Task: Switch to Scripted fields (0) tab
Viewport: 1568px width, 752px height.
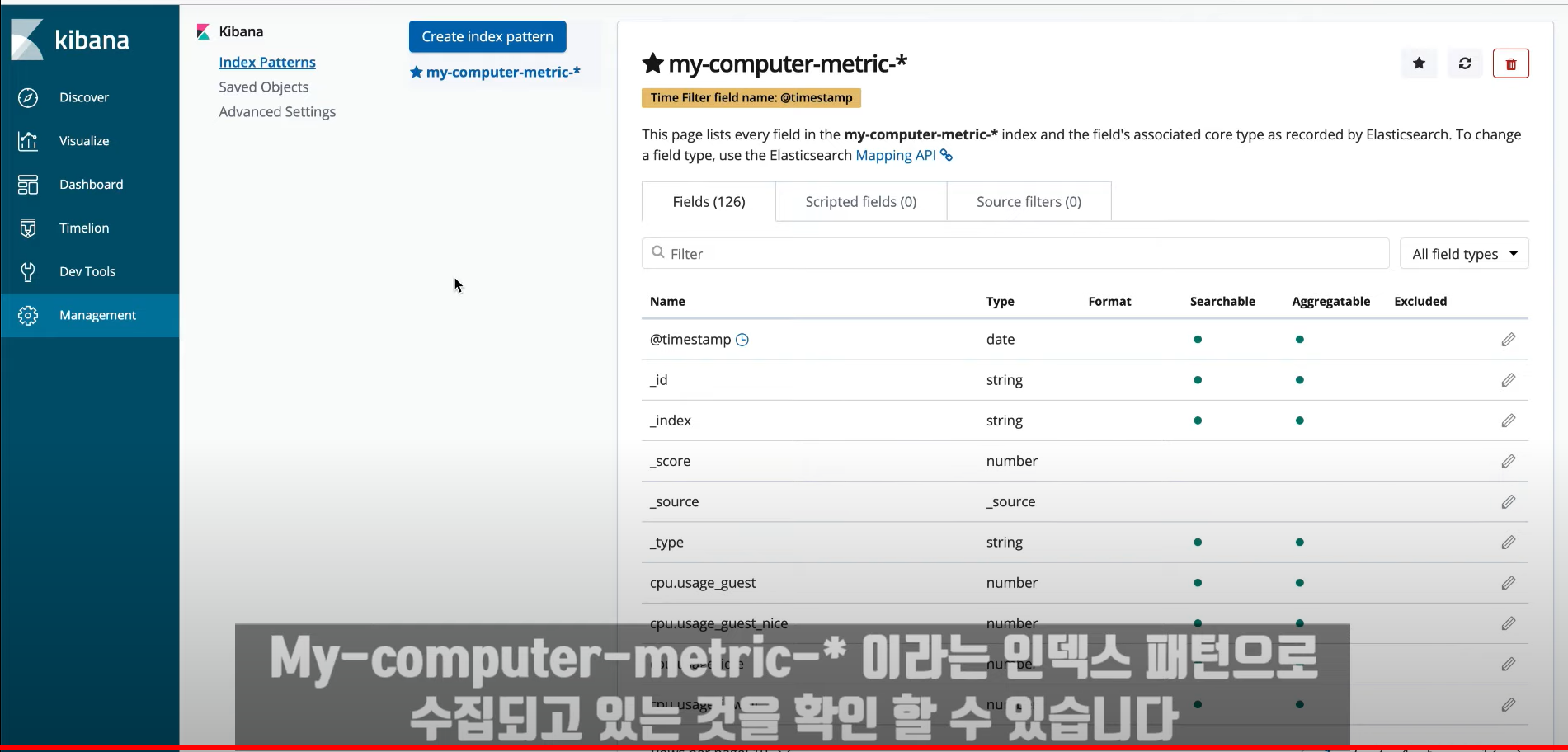Action: (861, 202)
